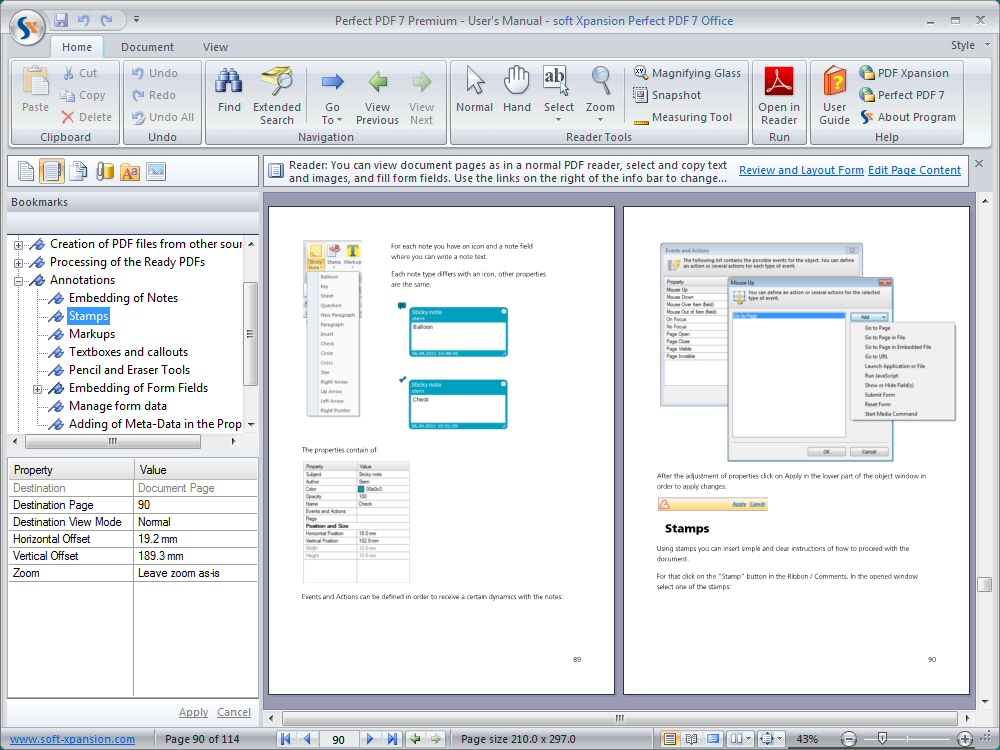Close the Reader info bar
Viewport: 1000px width, 750px height.
[x=979, y=164]
